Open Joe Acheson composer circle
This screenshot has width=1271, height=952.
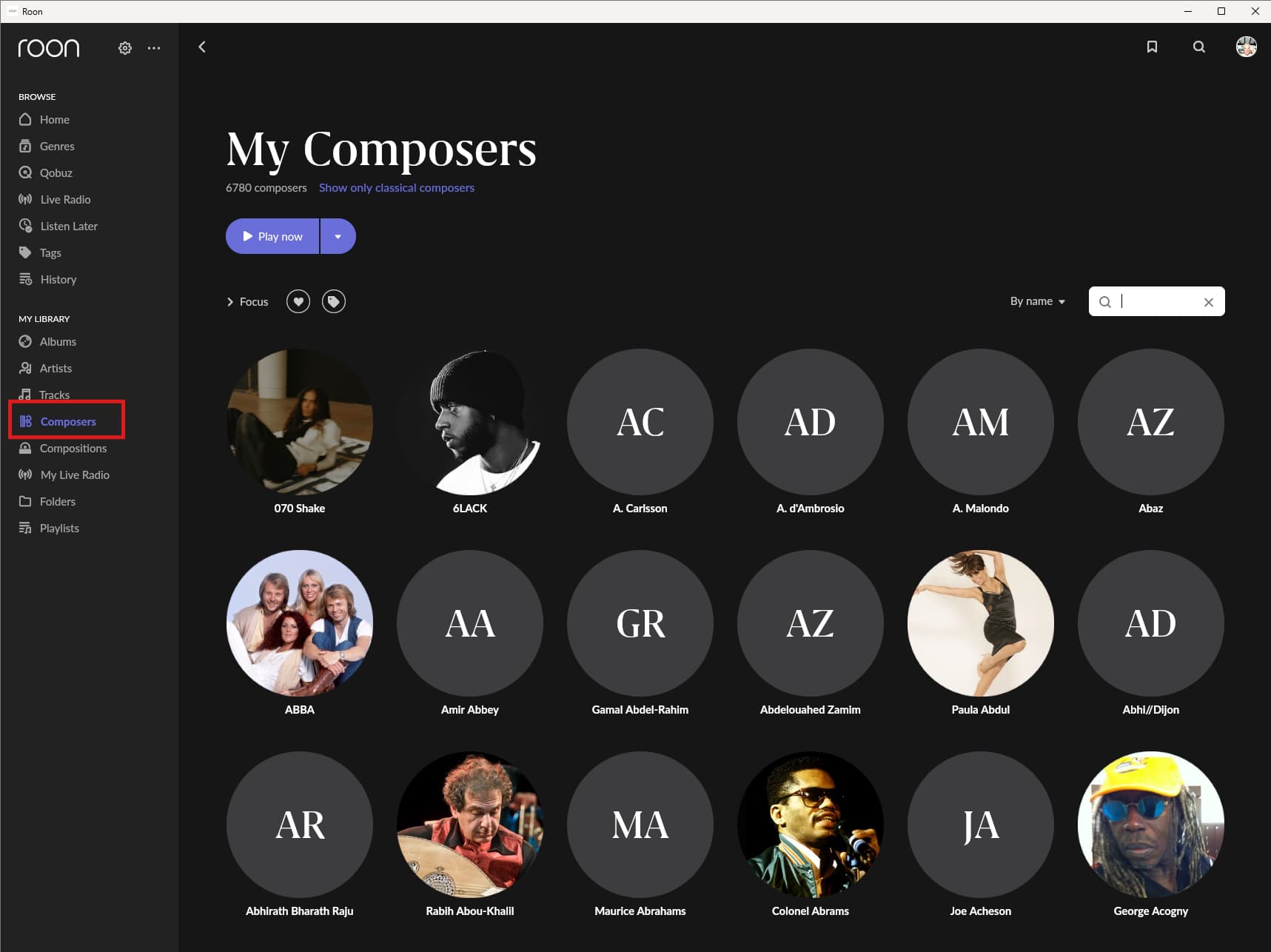pos(981,825)
